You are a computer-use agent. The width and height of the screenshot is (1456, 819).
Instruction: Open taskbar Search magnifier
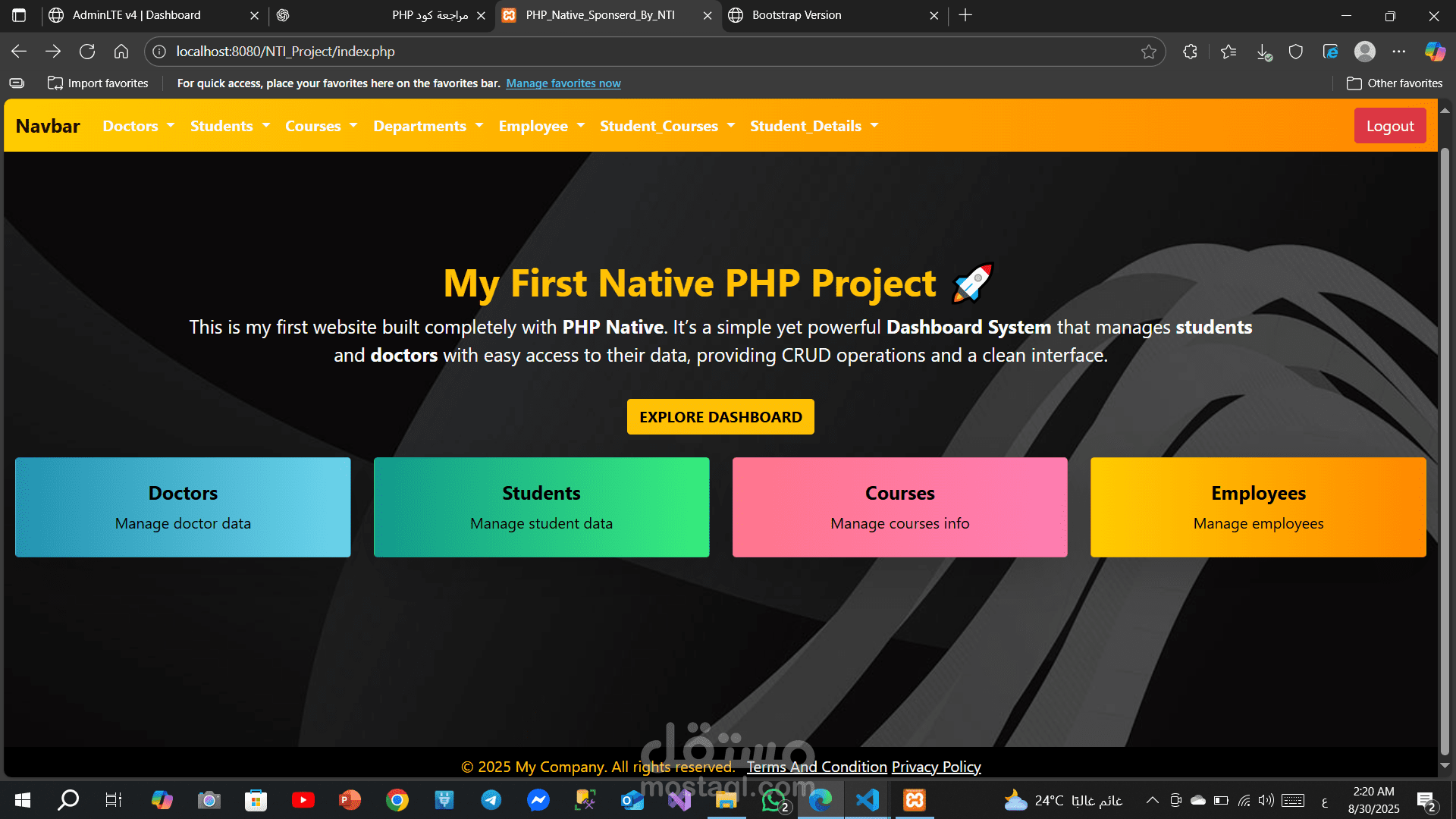point(68,800)
